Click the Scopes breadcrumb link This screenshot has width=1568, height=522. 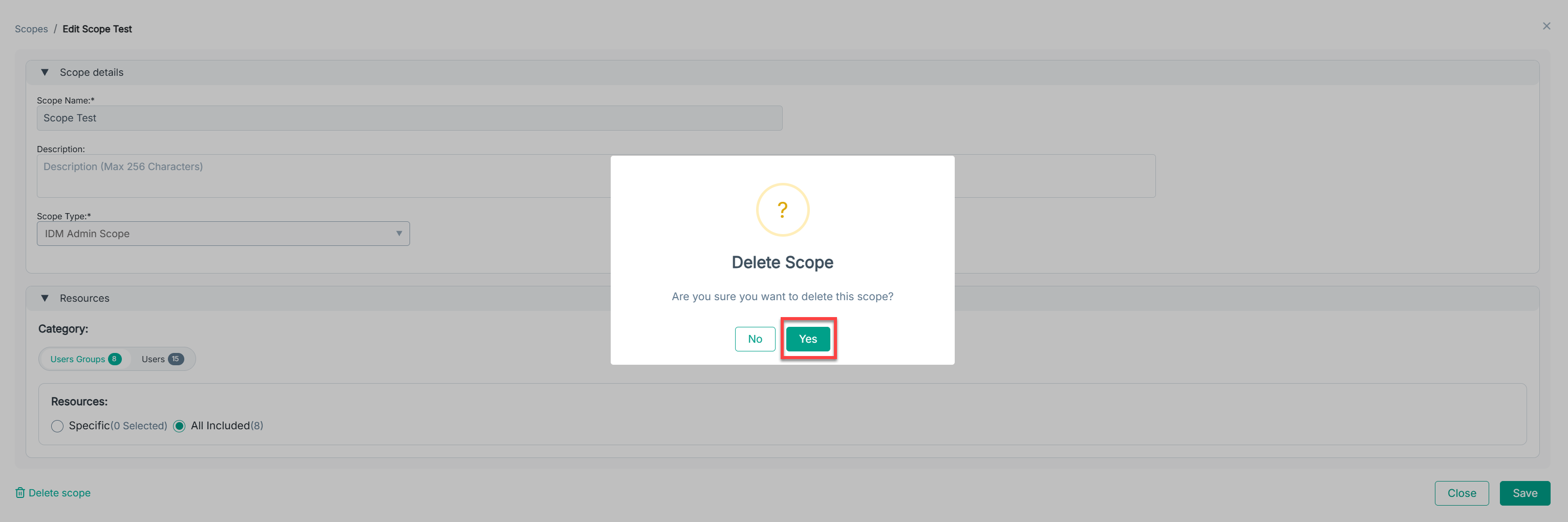pos(31,29)
